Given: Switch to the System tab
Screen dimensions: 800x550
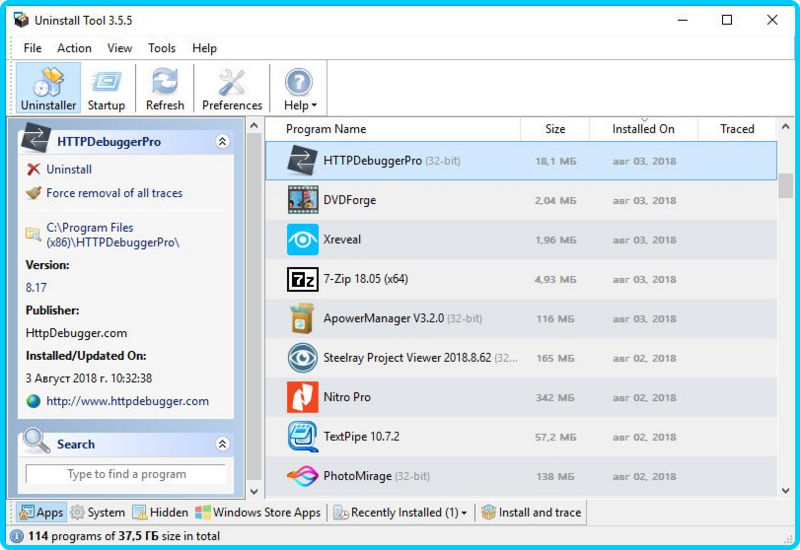Looking at the screenshot, I should tap(97, 512).
